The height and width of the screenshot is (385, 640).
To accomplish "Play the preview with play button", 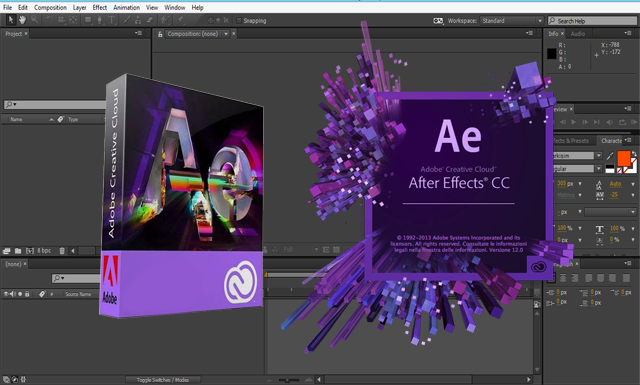I will pos(573,122).
